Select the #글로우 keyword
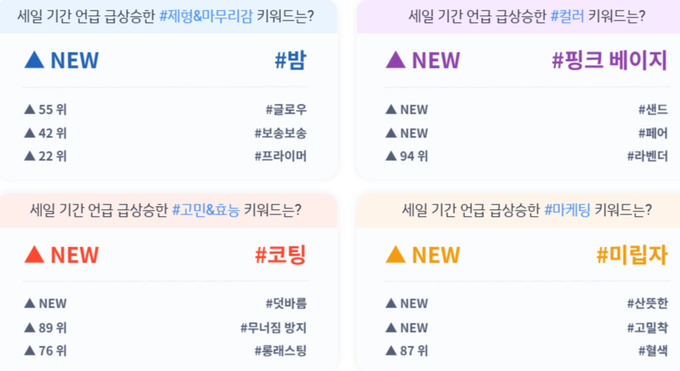 point(286,109)
